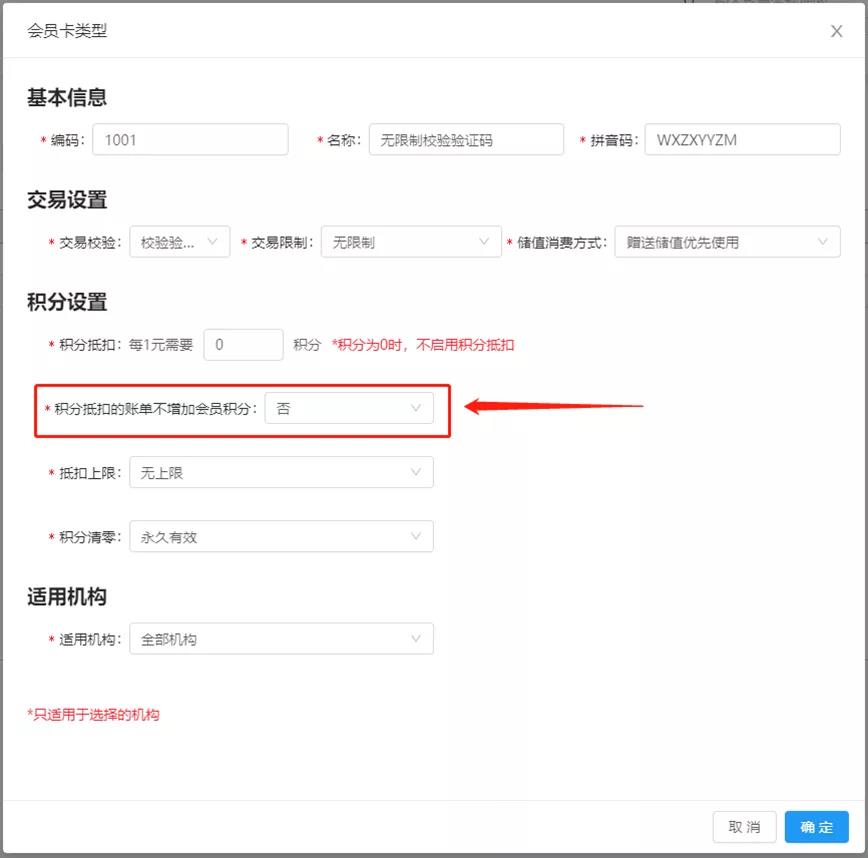
Task: Click the 积分设置 section heading
Action: (67, 302)
